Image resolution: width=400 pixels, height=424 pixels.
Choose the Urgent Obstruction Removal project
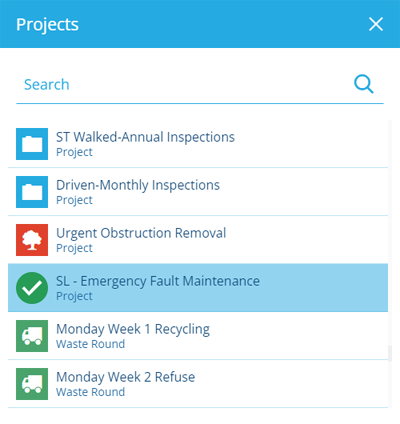(198, 240)
